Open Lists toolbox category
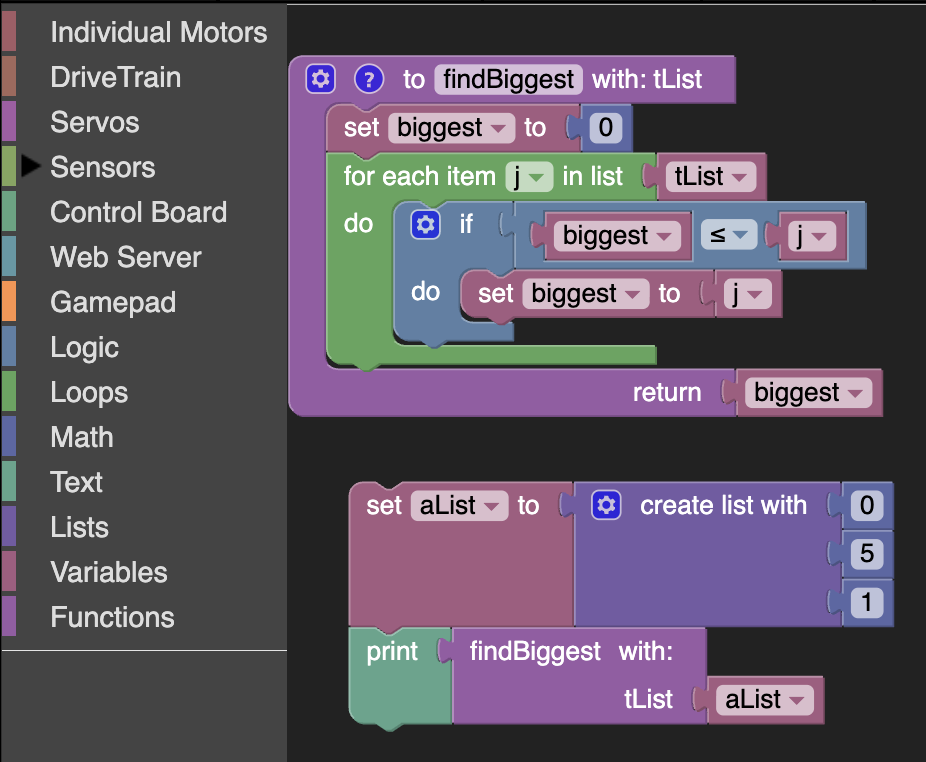 pyautogui.click(x=80, y=527)
